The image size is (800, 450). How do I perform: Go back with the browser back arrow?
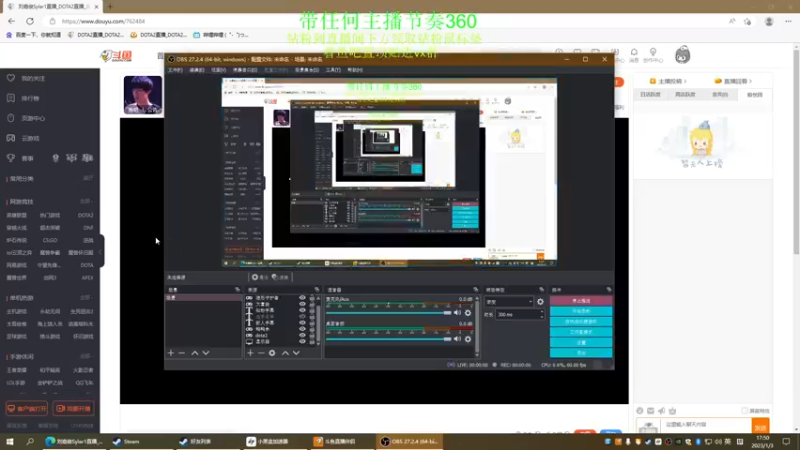pos(11,21)
